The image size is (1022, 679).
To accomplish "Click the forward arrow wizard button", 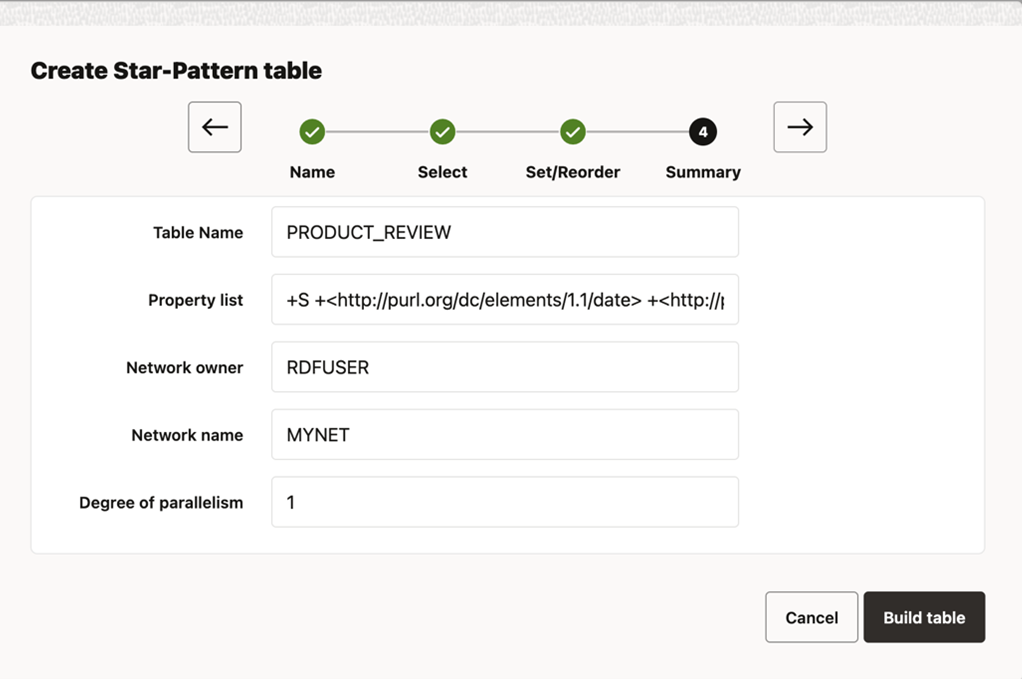I will click(x=799, y=127).
